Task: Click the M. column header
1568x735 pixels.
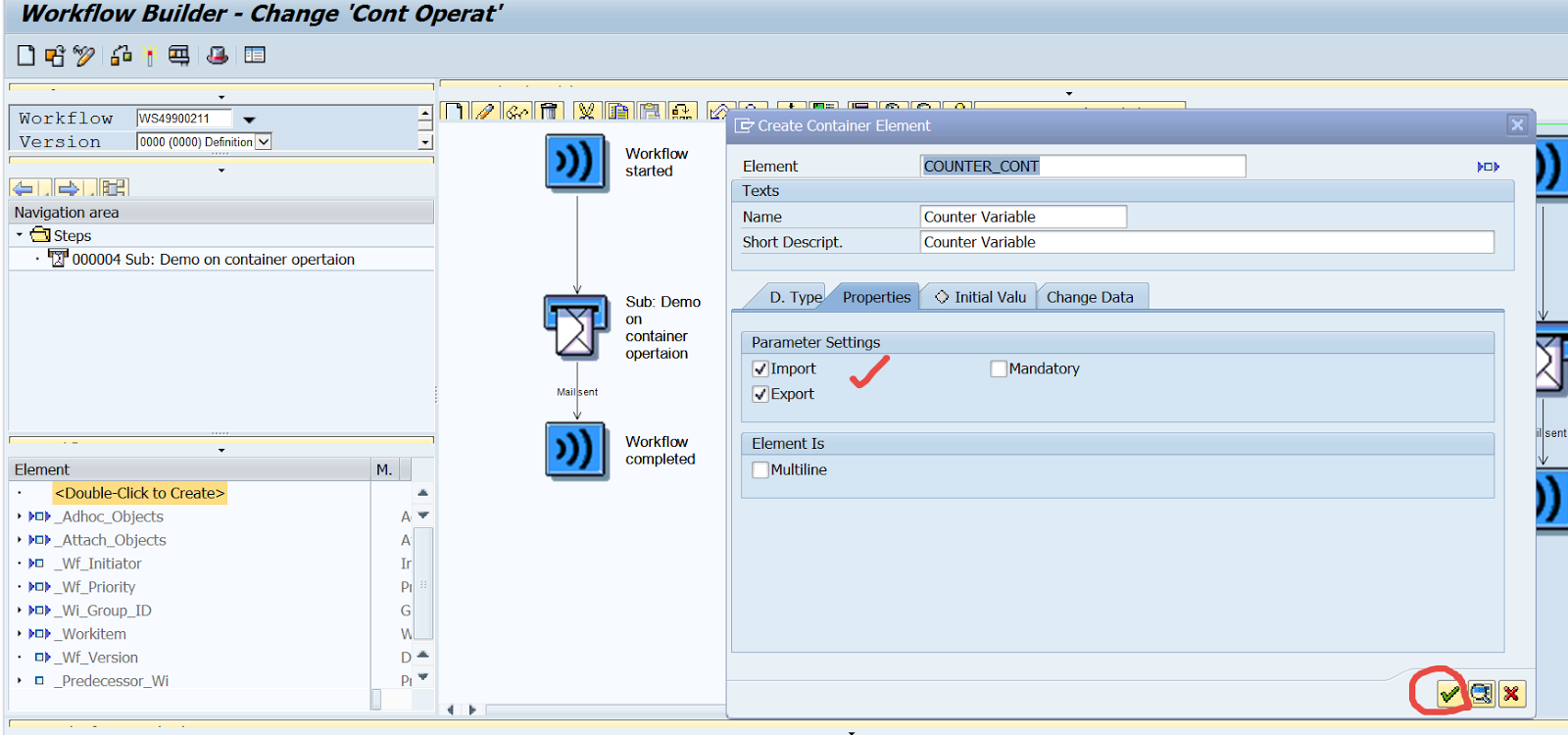Action: coord(385,469)
